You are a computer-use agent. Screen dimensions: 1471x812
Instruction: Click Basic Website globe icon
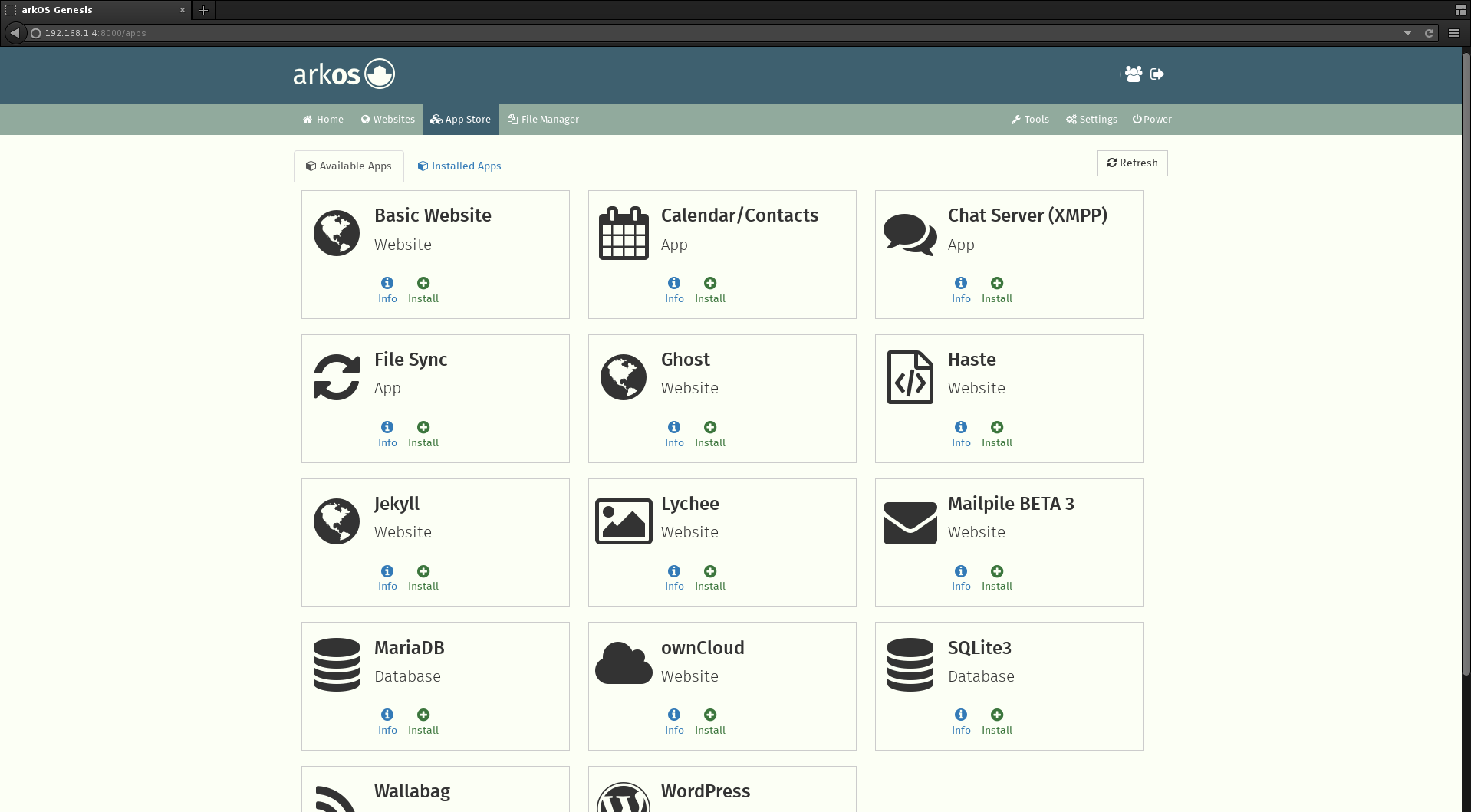point(337,233)
